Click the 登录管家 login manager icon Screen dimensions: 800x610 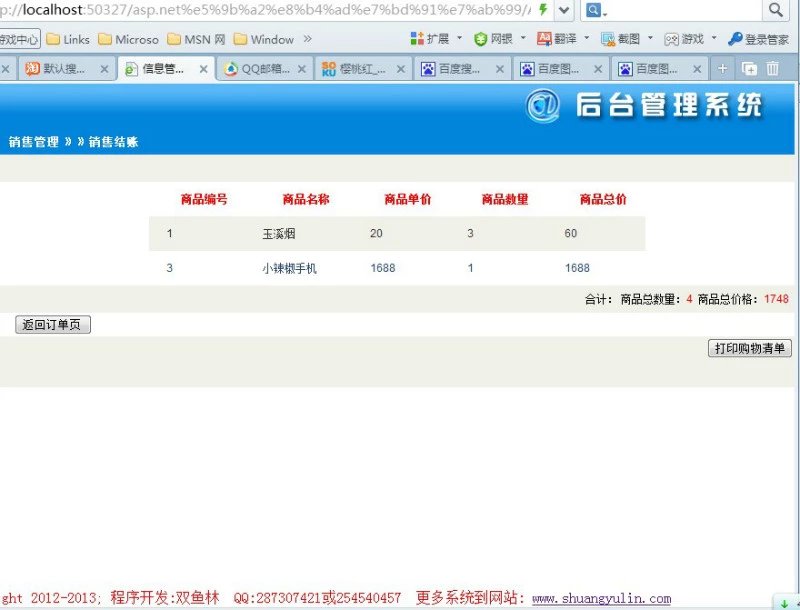(x=735, y=38)
